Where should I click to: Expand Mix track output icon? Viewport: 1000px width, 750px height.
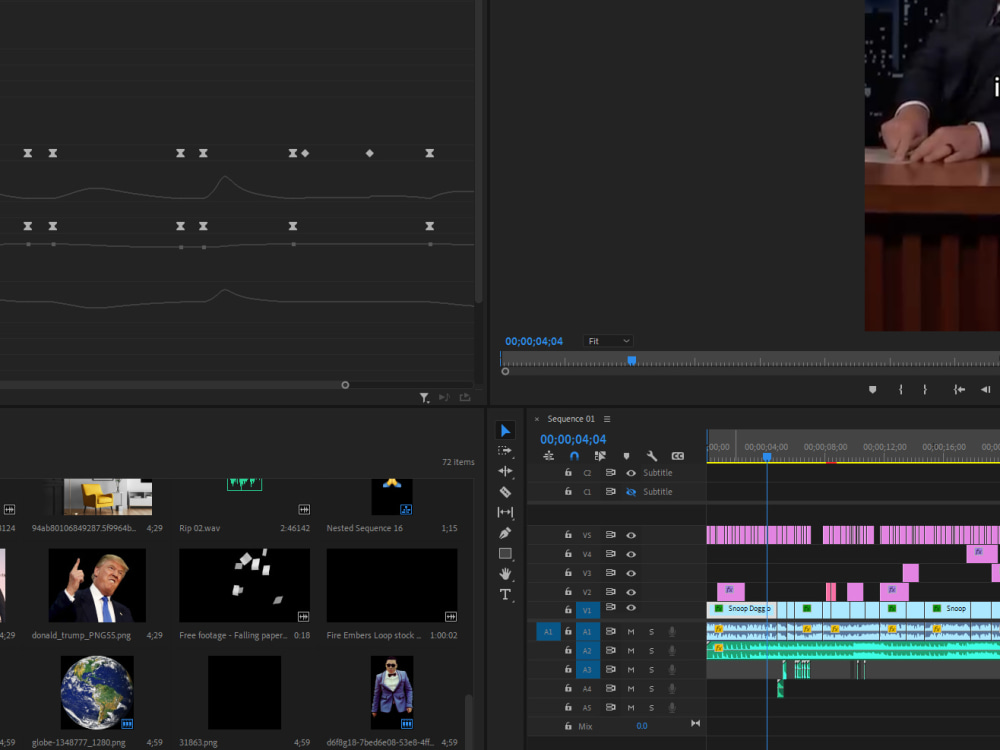[695, 723]
